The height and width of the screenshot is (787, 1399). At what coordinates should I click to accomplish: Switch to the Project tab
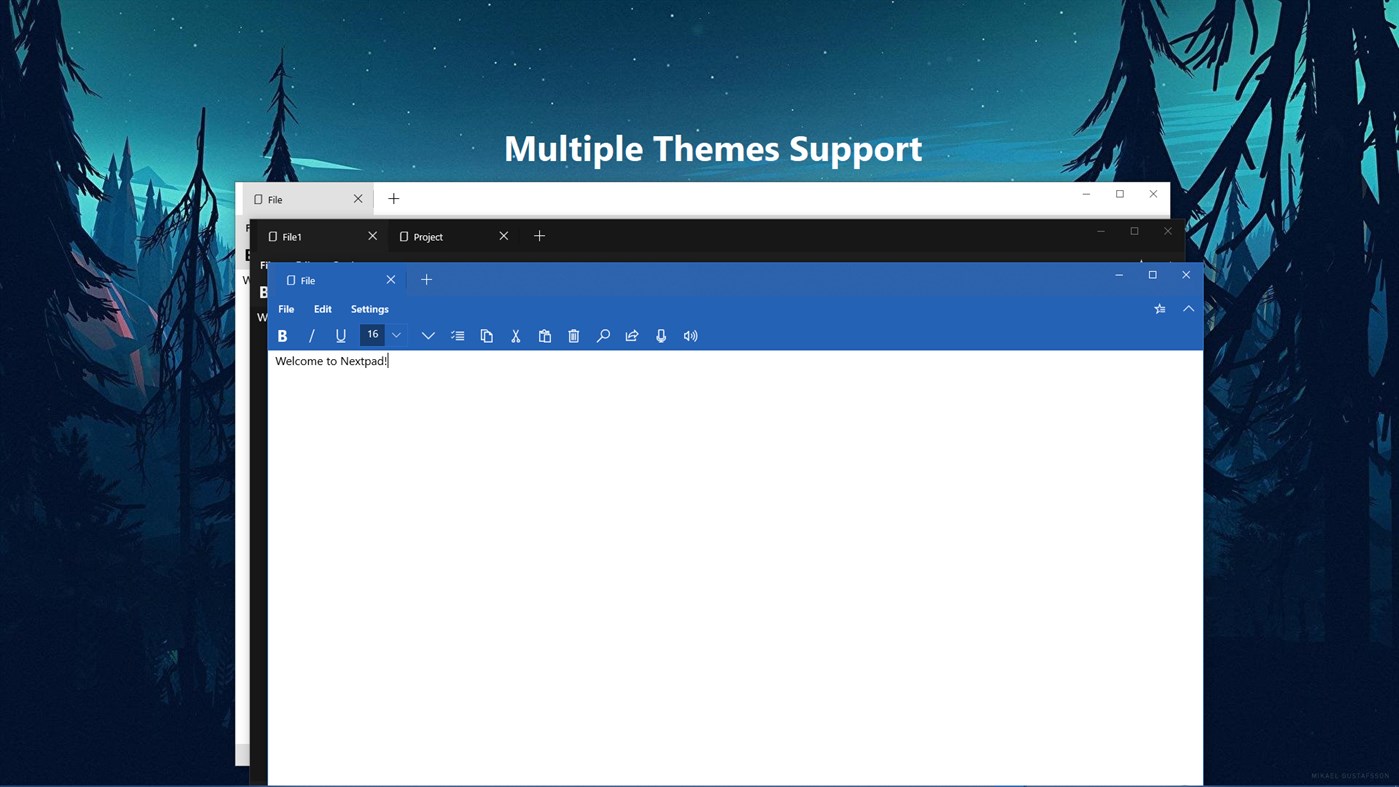tap(428, 236)
